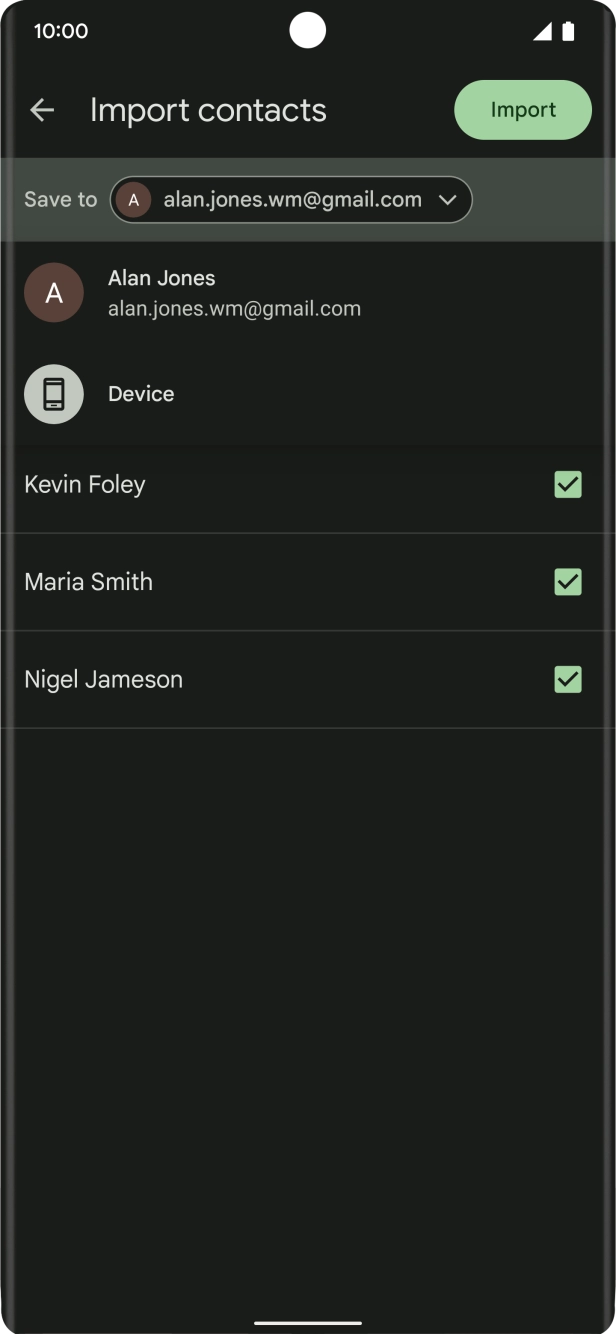Tap the clock showing 10:00
The height and width of the screenshot is (1334, 616).
pos(61,31)
